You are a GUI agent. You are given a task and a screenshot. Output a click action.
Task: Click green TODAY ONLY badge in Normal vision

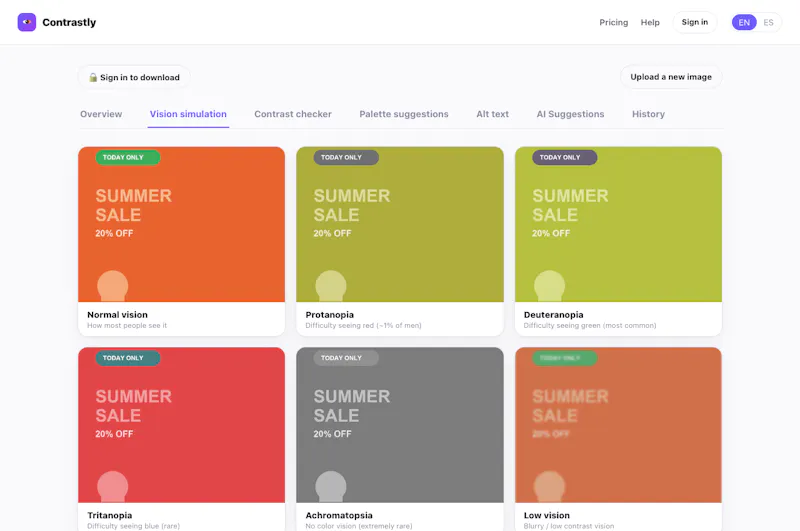128,157
